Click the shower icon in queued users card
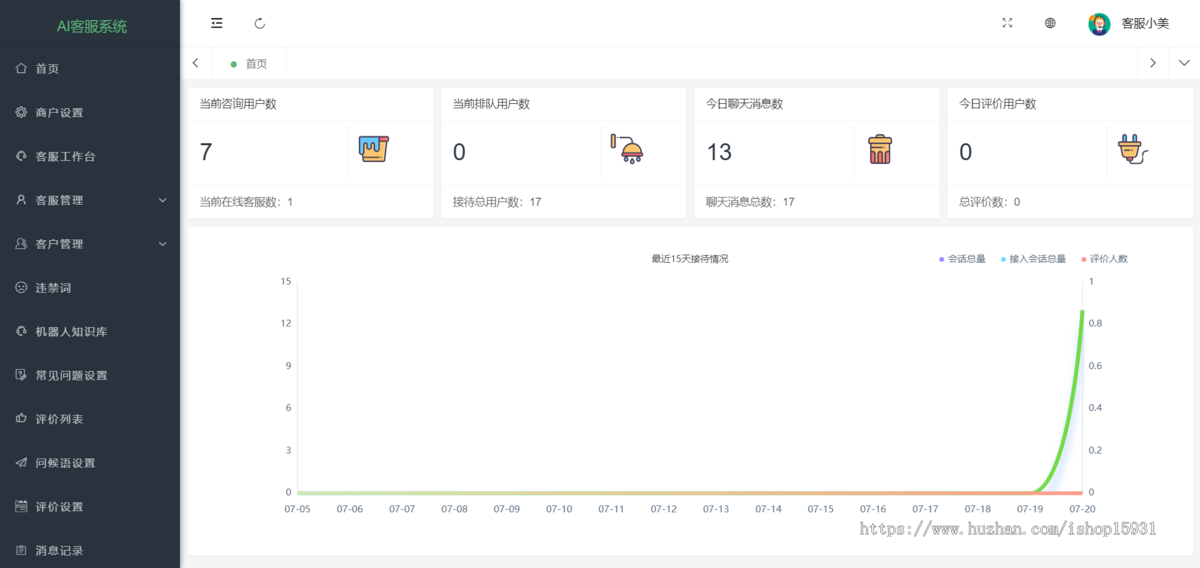Viewport: 1200px width, 568px height. tap(627, 150)
